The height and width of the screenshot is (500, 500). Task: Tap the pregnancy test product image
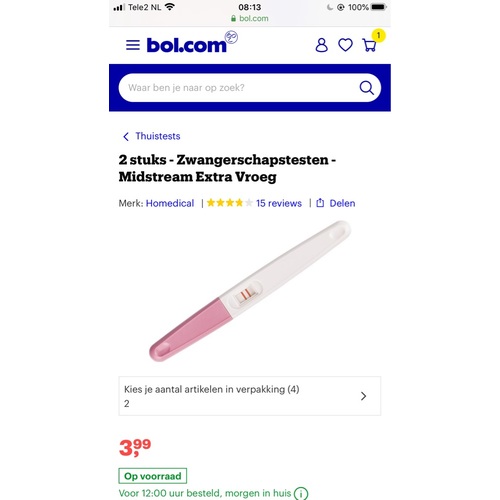point(250,291)
